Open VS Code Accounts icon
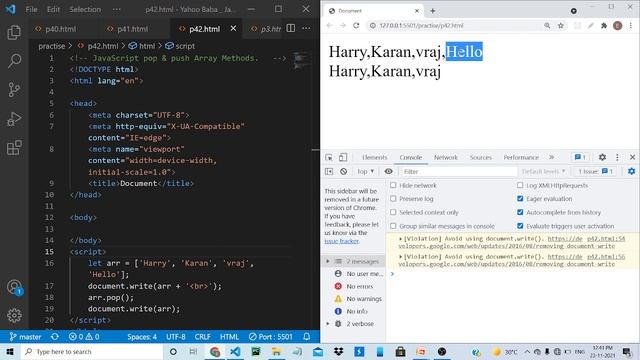This screenshot has width=640, height=360. (14, 287)
